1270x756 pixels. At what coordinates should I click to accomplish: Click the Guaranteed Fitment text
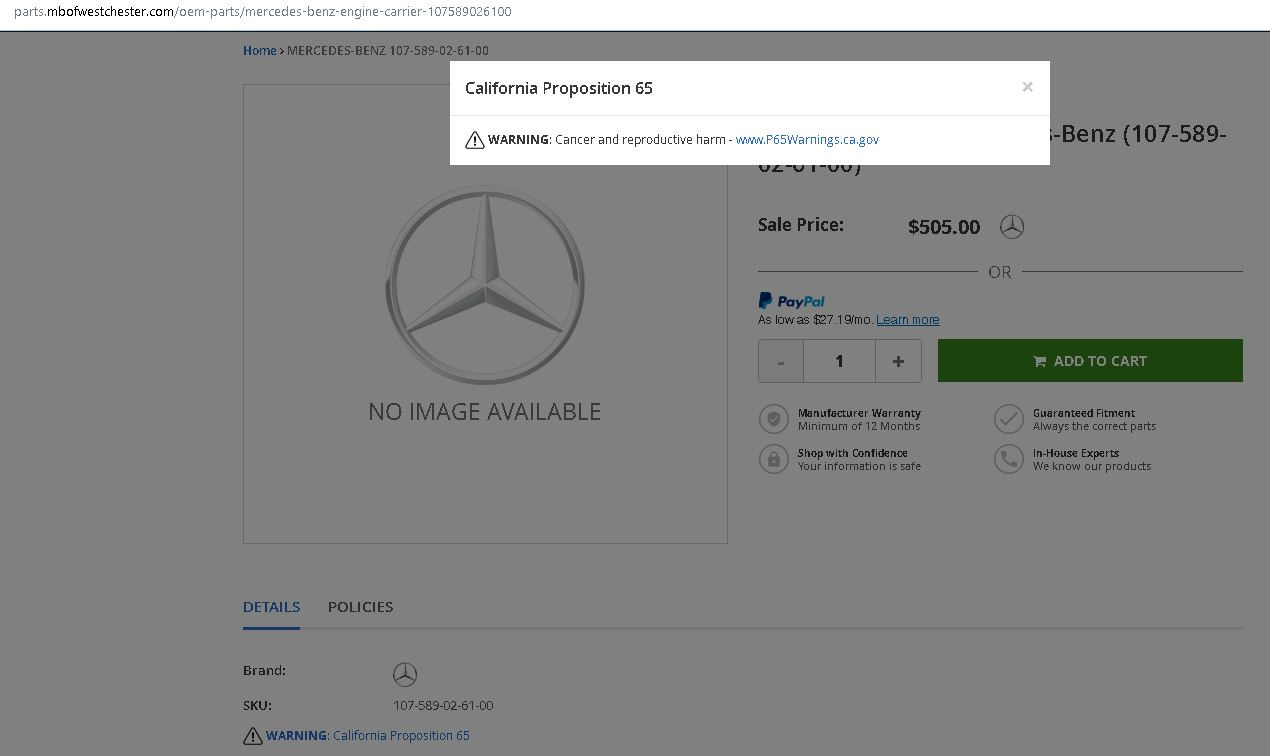(x=1084, y=413)
